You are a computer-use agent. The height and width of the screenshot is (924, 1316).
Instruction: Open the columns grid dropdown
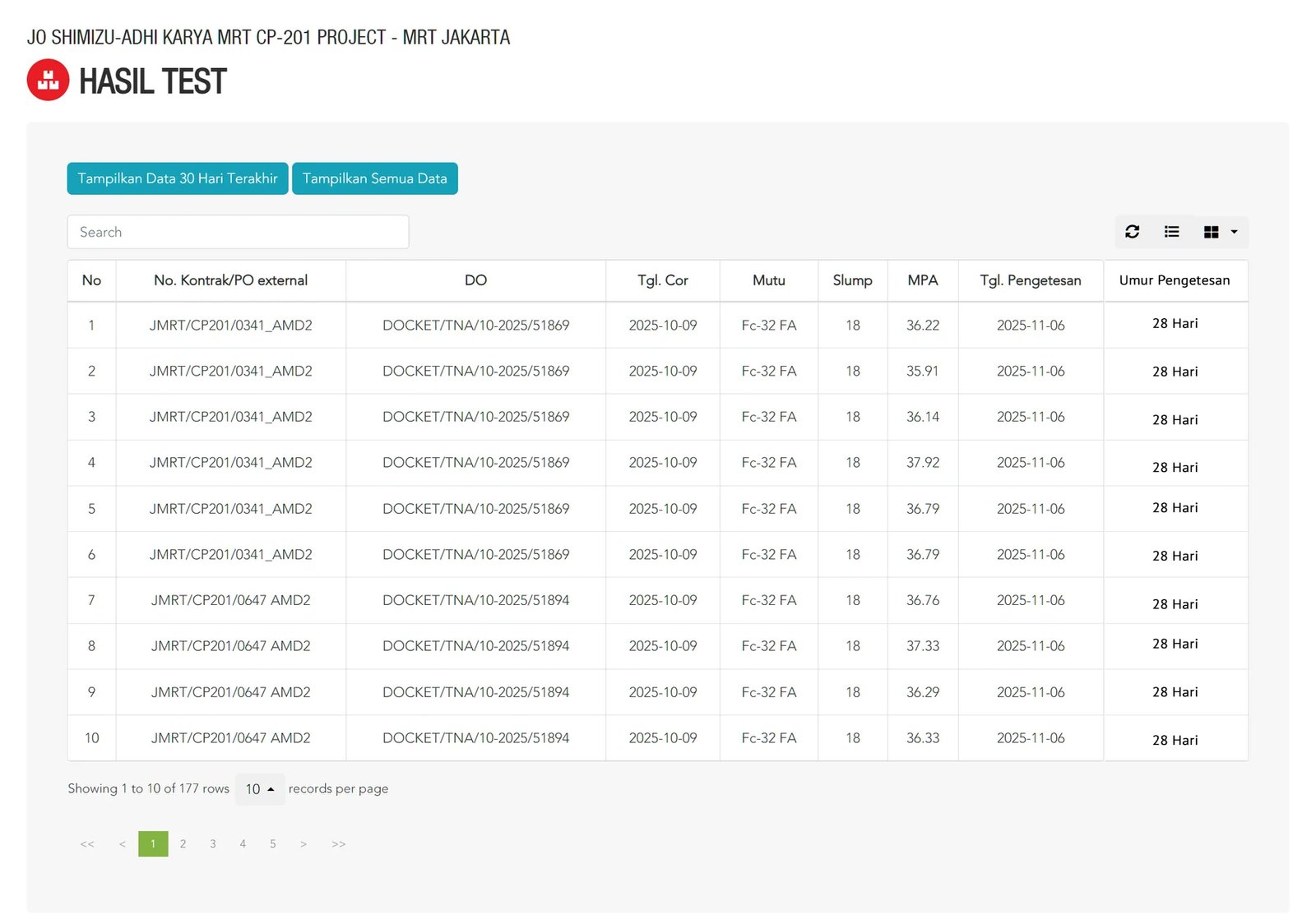coord(1220,232)
